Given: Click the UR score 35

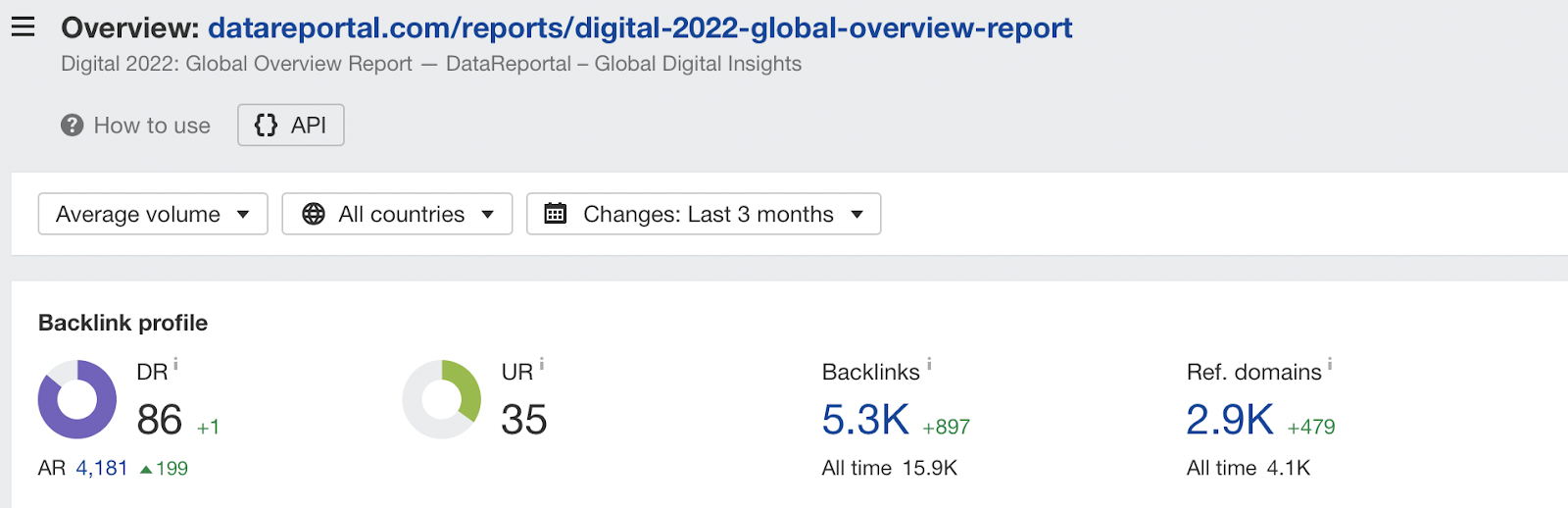Looking at the screenshot, I should pyautogui.click(x=524, y=420).
